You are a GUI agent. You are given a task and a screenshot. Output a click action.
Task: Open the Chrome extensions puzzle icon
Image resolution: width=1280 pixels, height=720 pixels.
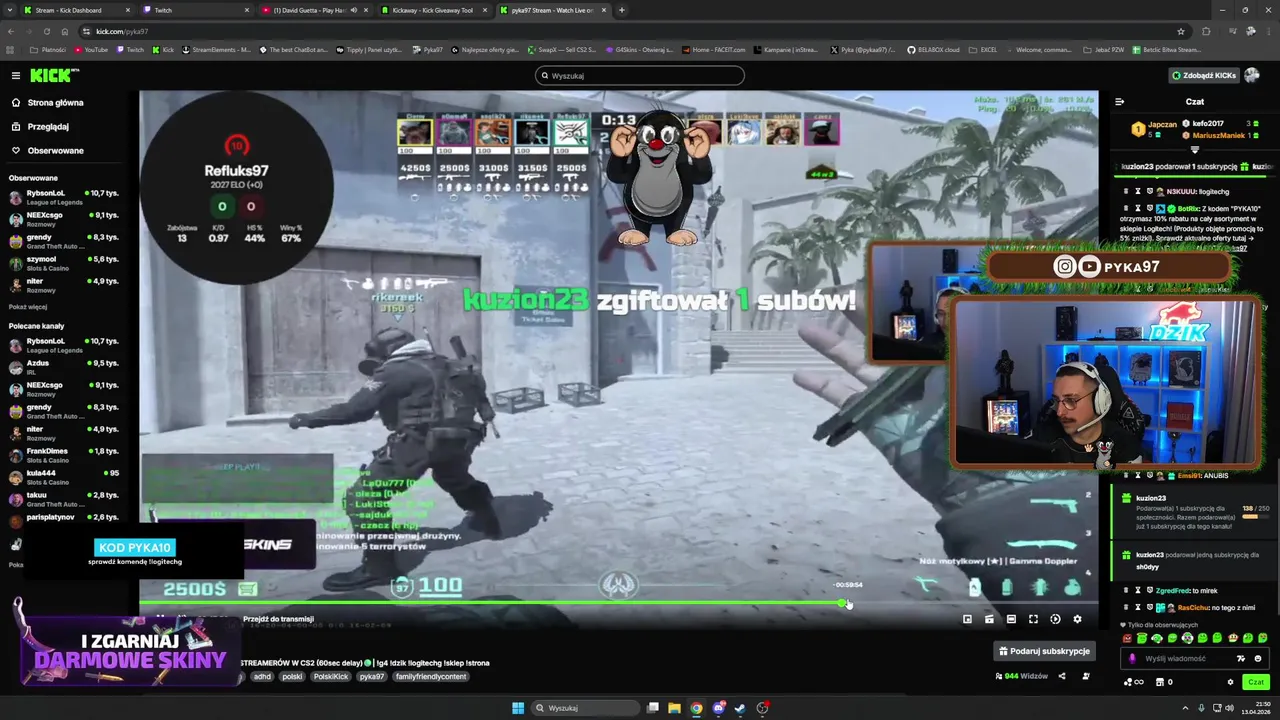point(1205,31)
